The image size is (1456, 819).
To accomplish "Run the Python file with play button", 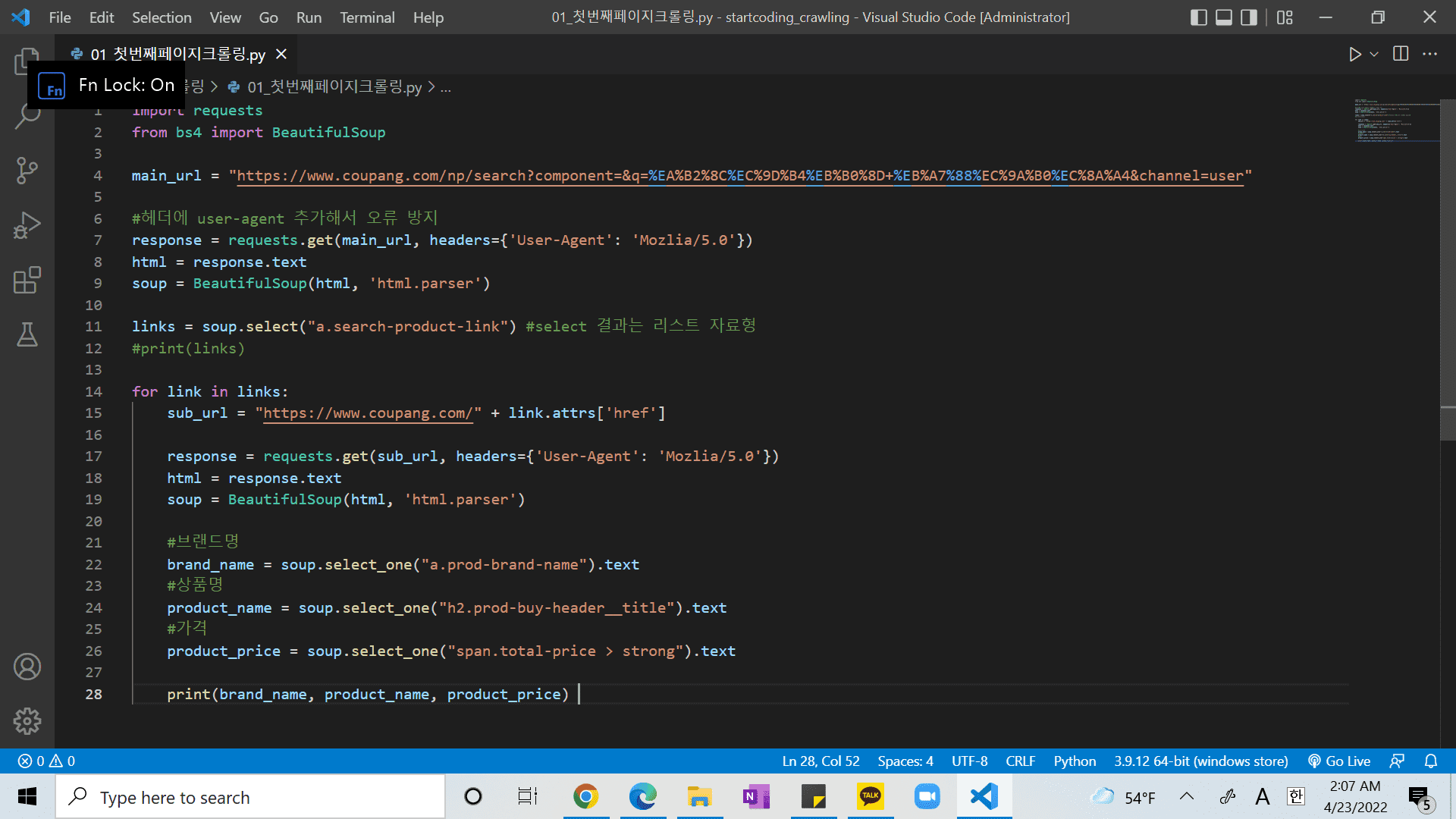I will click(1354, 54).
